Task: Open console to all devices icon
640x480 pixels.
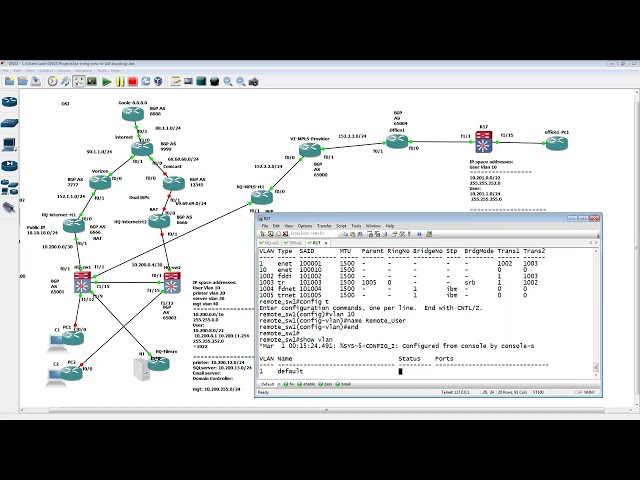Action: point(92,82)
